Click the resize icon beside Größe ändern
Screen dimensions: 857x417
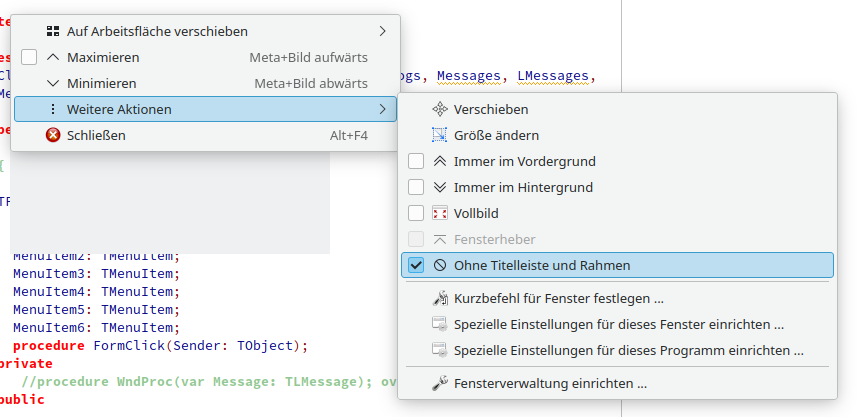tap(439, 135)
